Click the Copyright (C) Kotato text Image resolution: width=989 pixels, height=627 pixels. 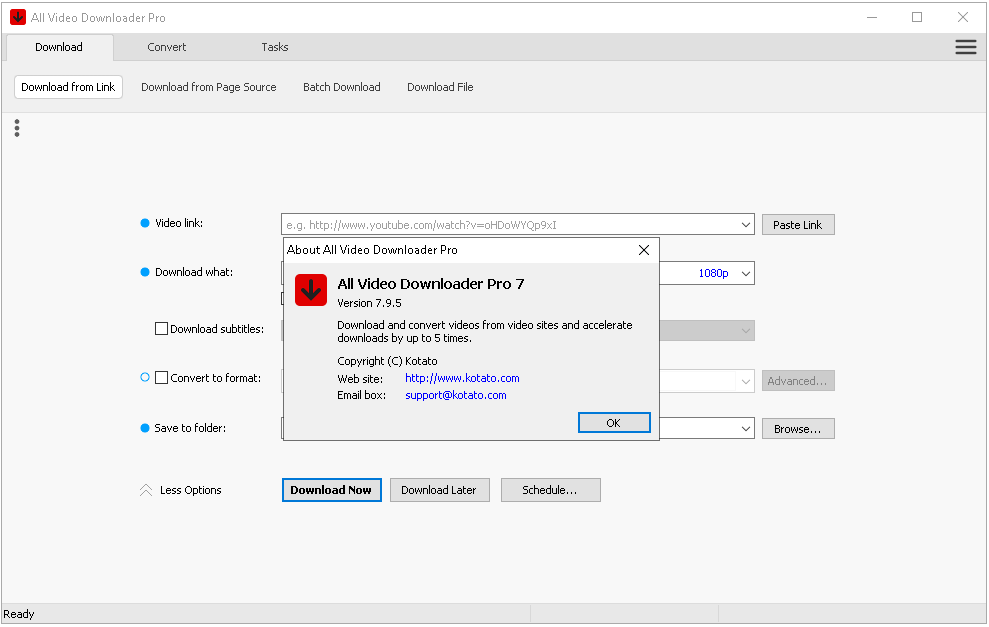point(387,361)
